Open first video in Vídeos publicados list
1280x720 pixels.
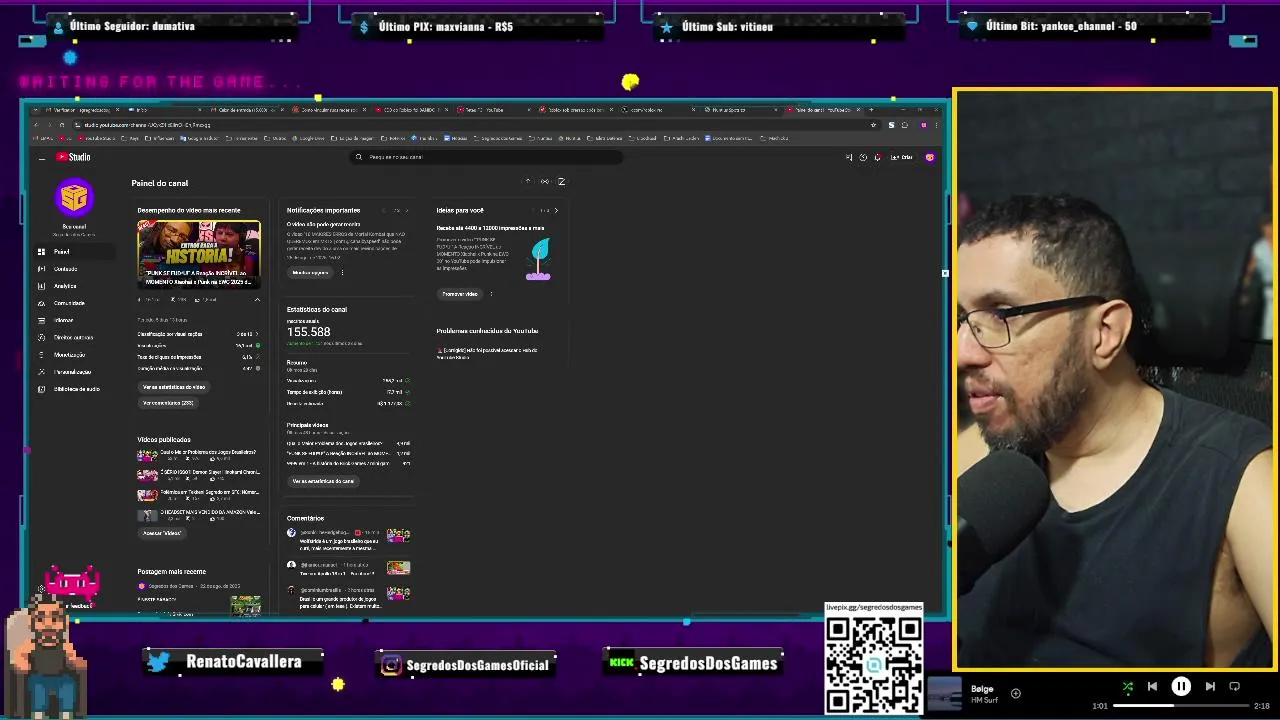tap(198, 455)
